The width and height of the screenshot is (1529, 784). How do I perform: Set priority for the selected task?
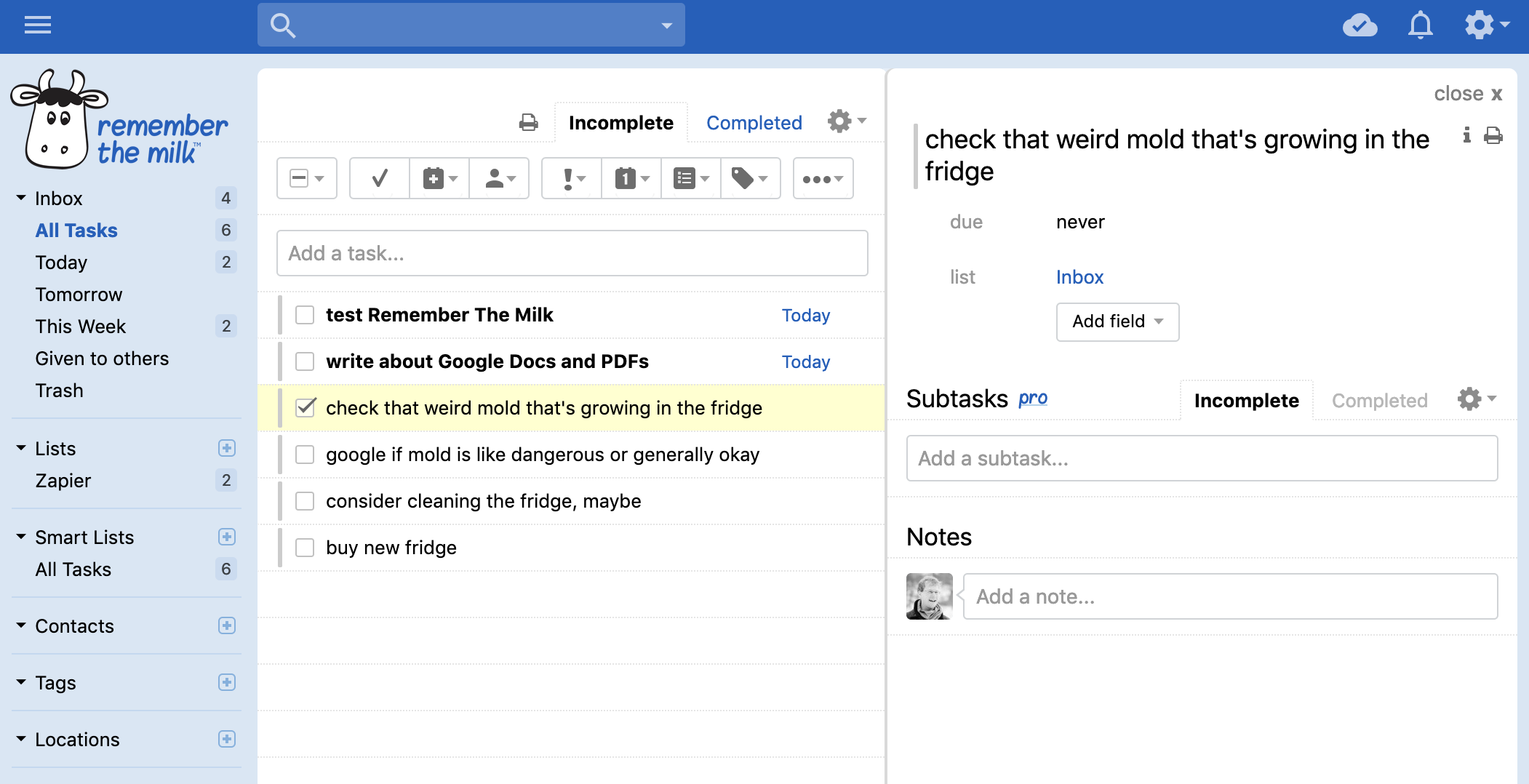coord(572,178)
